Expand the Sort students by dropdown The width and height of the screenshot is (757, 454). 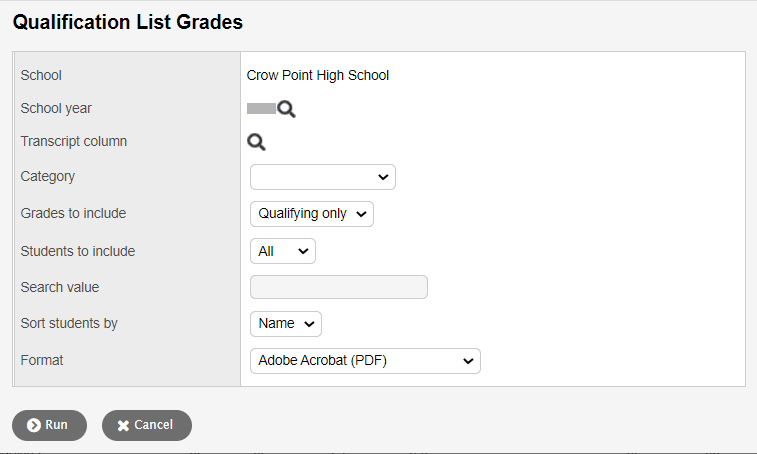coord(285,323)
